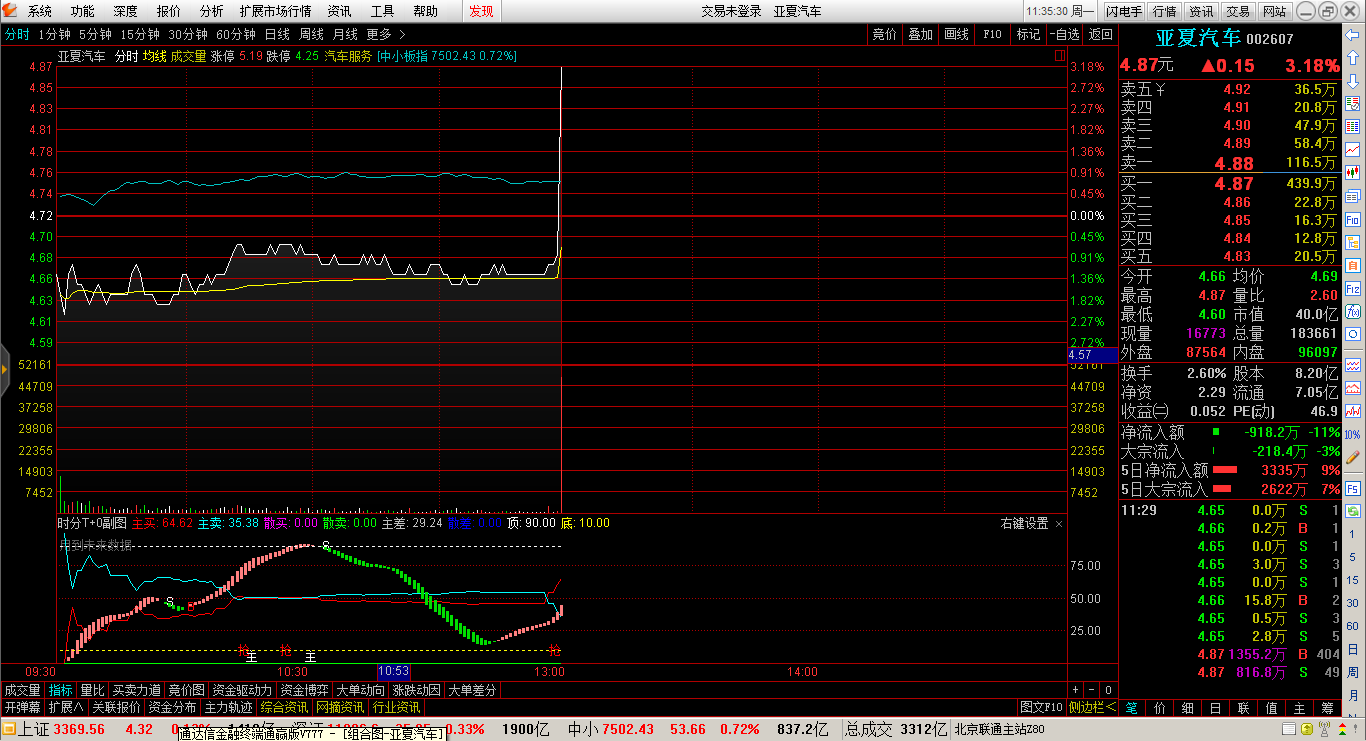1366x741 pixels.
Task: Click the left arrow icon in right toolbar
Action: [x=1352, y=35]
